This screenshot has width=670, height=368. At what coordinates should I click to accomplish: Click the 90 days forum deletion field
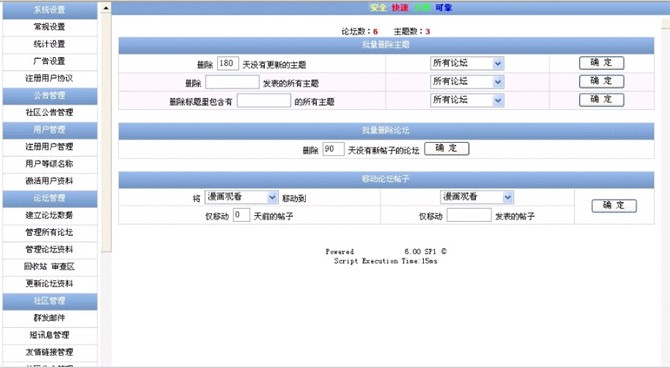(333, 149)
